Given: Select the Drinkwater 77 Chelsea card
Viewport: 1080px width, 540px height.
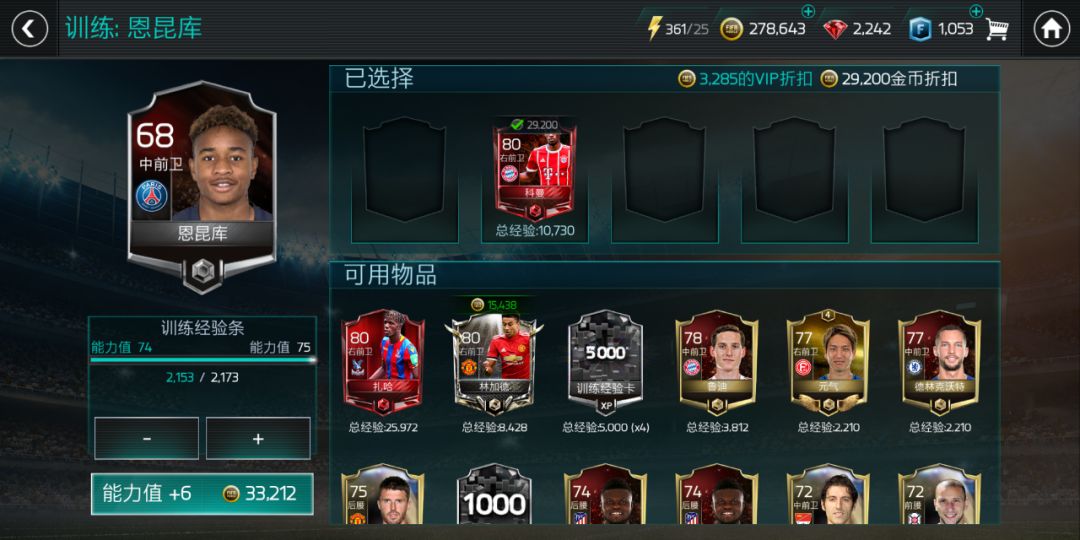Looking at the screenshot, I should [x=939, y=362].
